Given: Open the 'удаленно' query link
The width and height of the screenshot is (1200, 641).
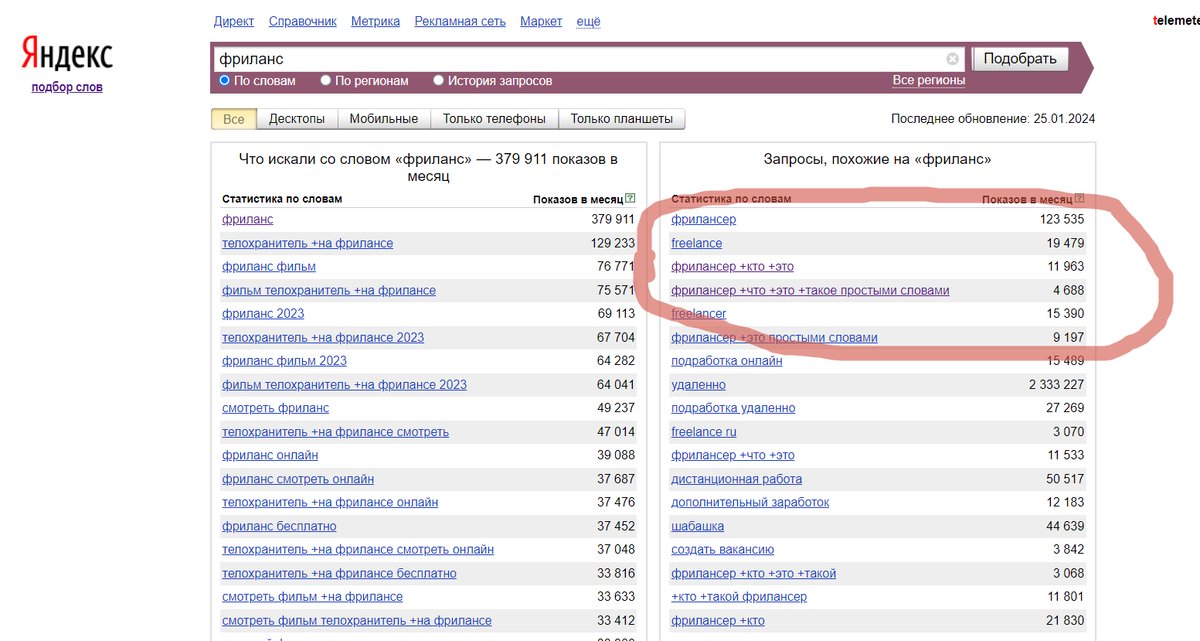Looking at the screenshot, I should 698,385.
